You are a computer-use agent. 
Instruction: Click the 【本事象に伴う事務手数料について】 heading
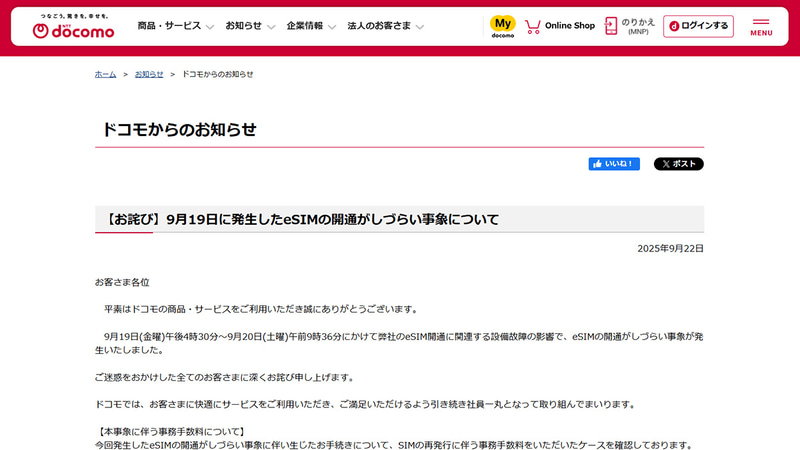click(171, 432)
